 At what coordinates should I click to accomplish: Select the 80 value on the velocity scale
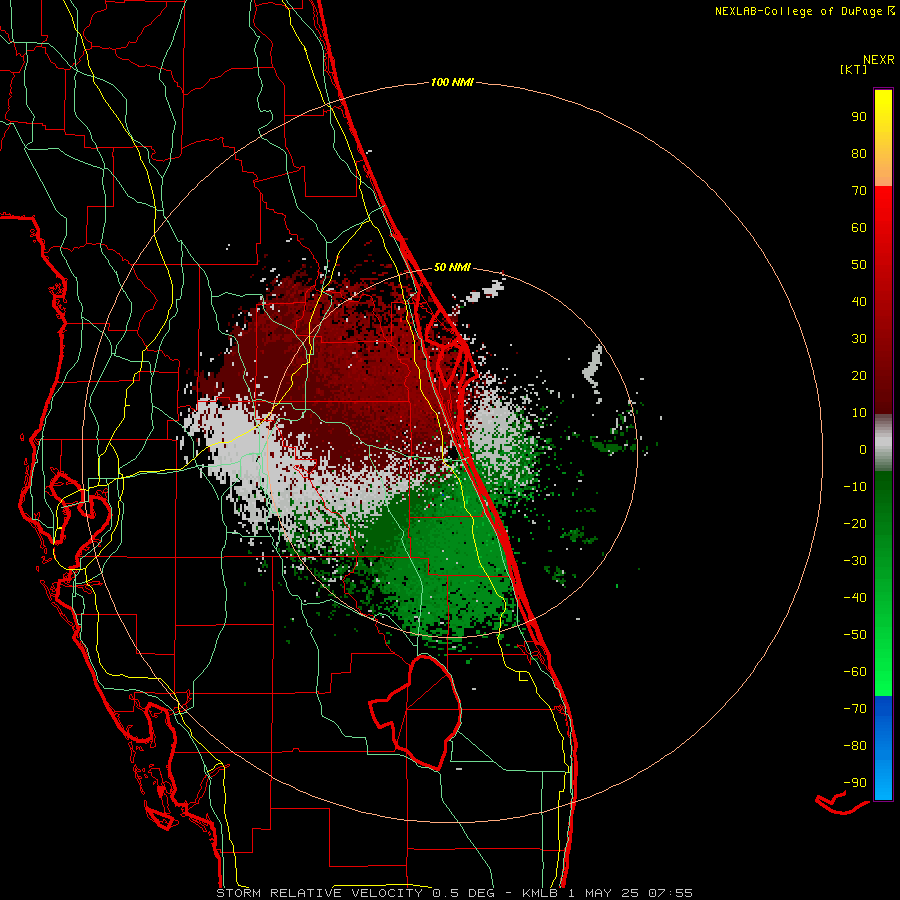[859, 153]
